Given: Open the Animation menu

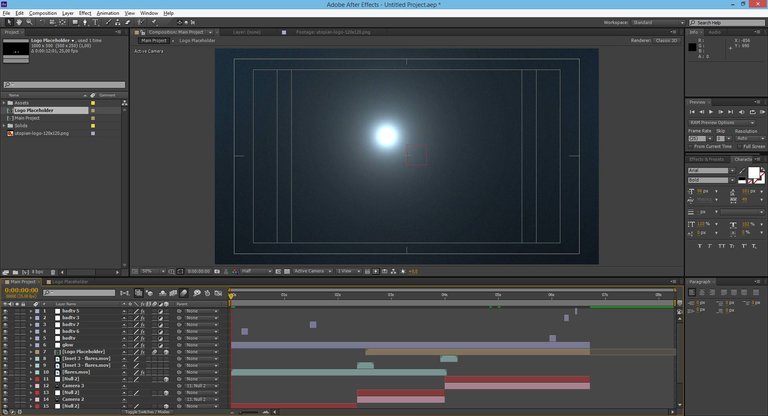Looking at the screenshot, I should coord(107,13).
